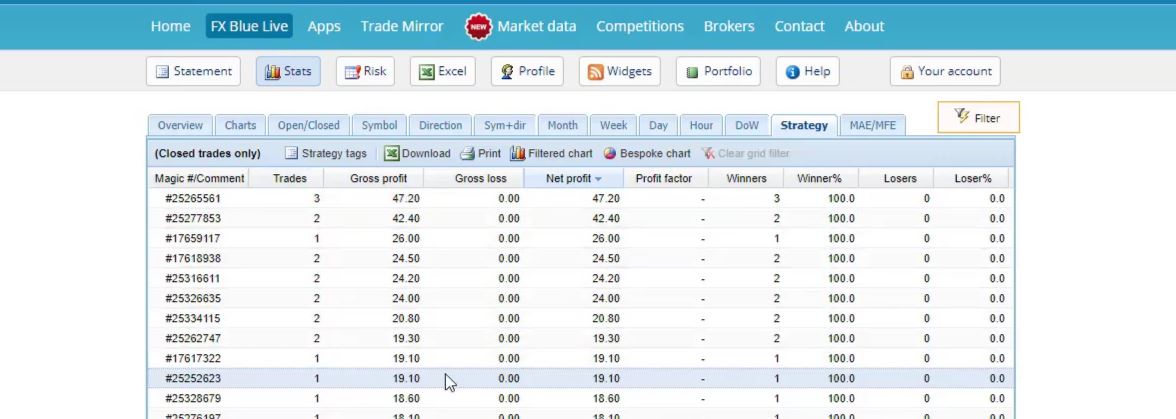Screen dimensions: 1176x419
Task: Switch to the MAE/MFE tab
Action: pyautogui.click(x=873, y=126)
